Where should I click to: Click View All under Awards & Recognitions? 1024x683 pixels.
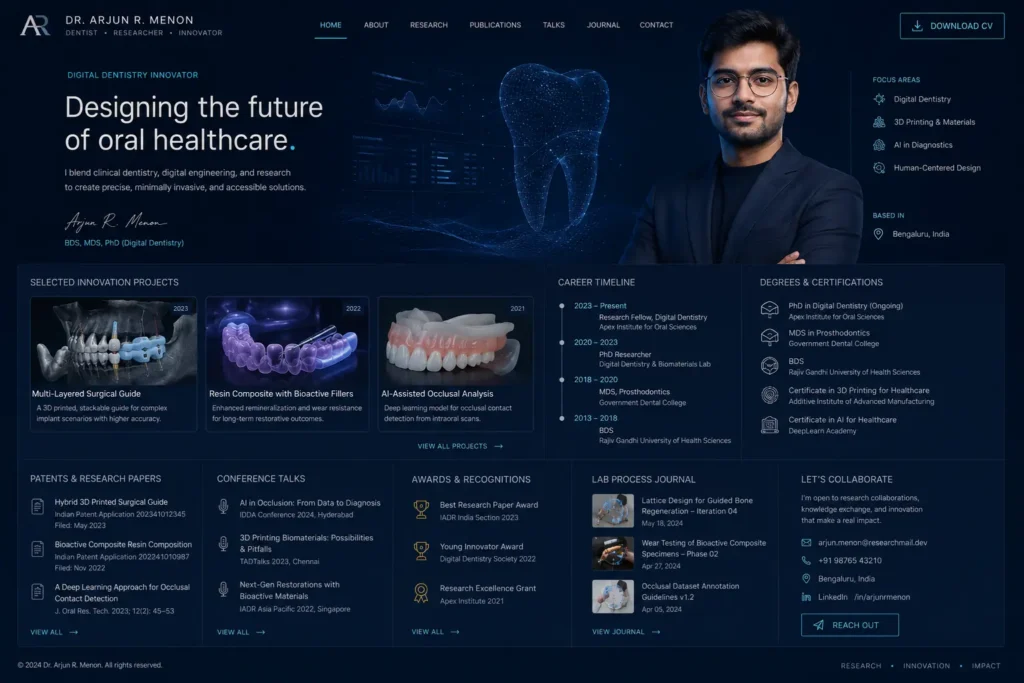[436, 632]
